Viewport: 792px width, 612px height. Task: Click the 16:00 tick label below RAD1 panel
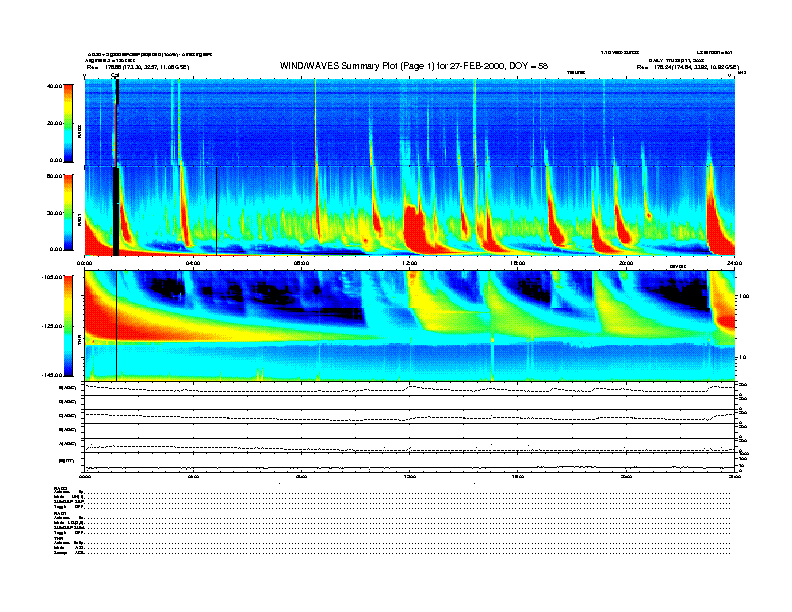pos(518,263)
